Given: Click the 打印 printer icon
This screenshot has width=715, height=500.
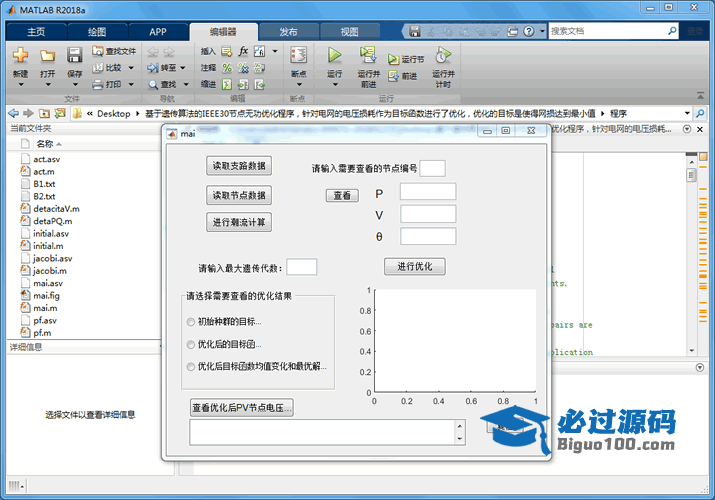Looking at the screenshot, I should pos(98,84).
